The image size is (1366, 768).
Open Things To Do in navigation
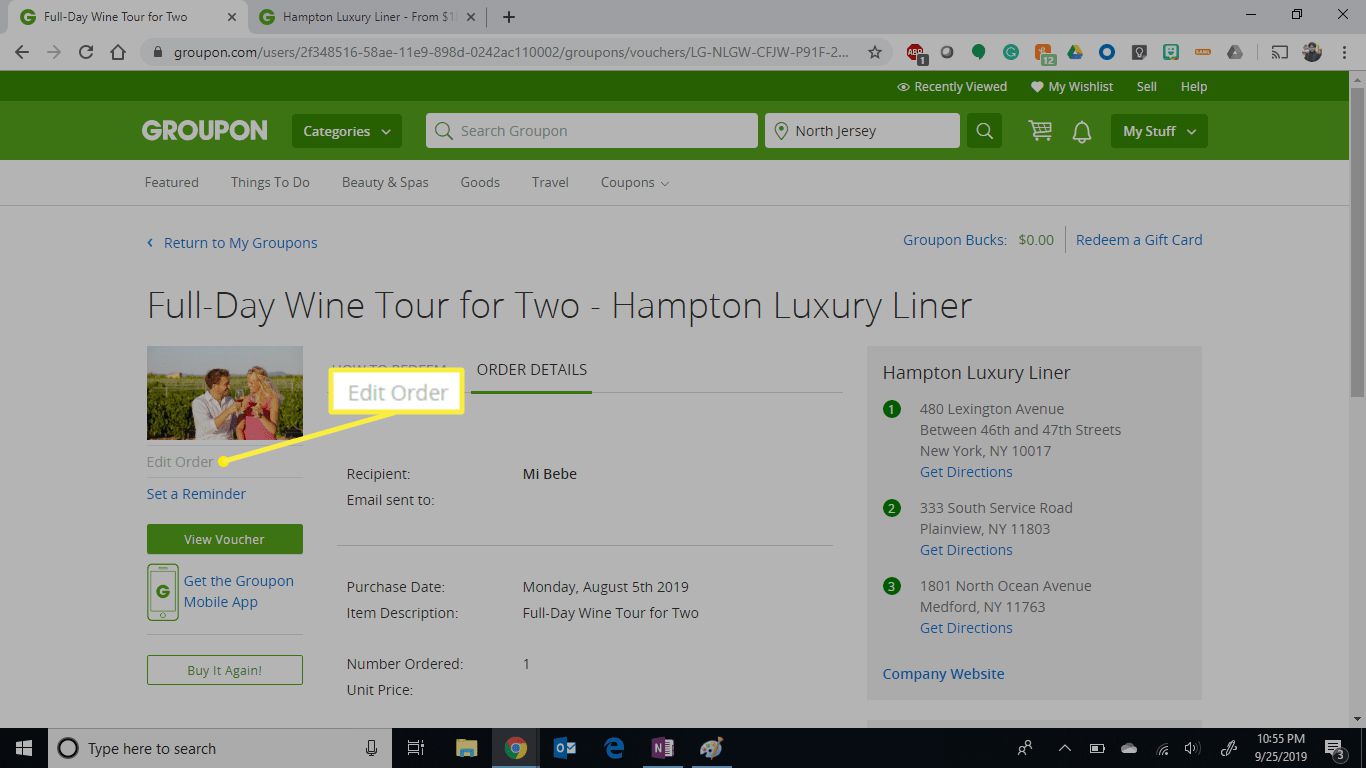pos(270,182)
